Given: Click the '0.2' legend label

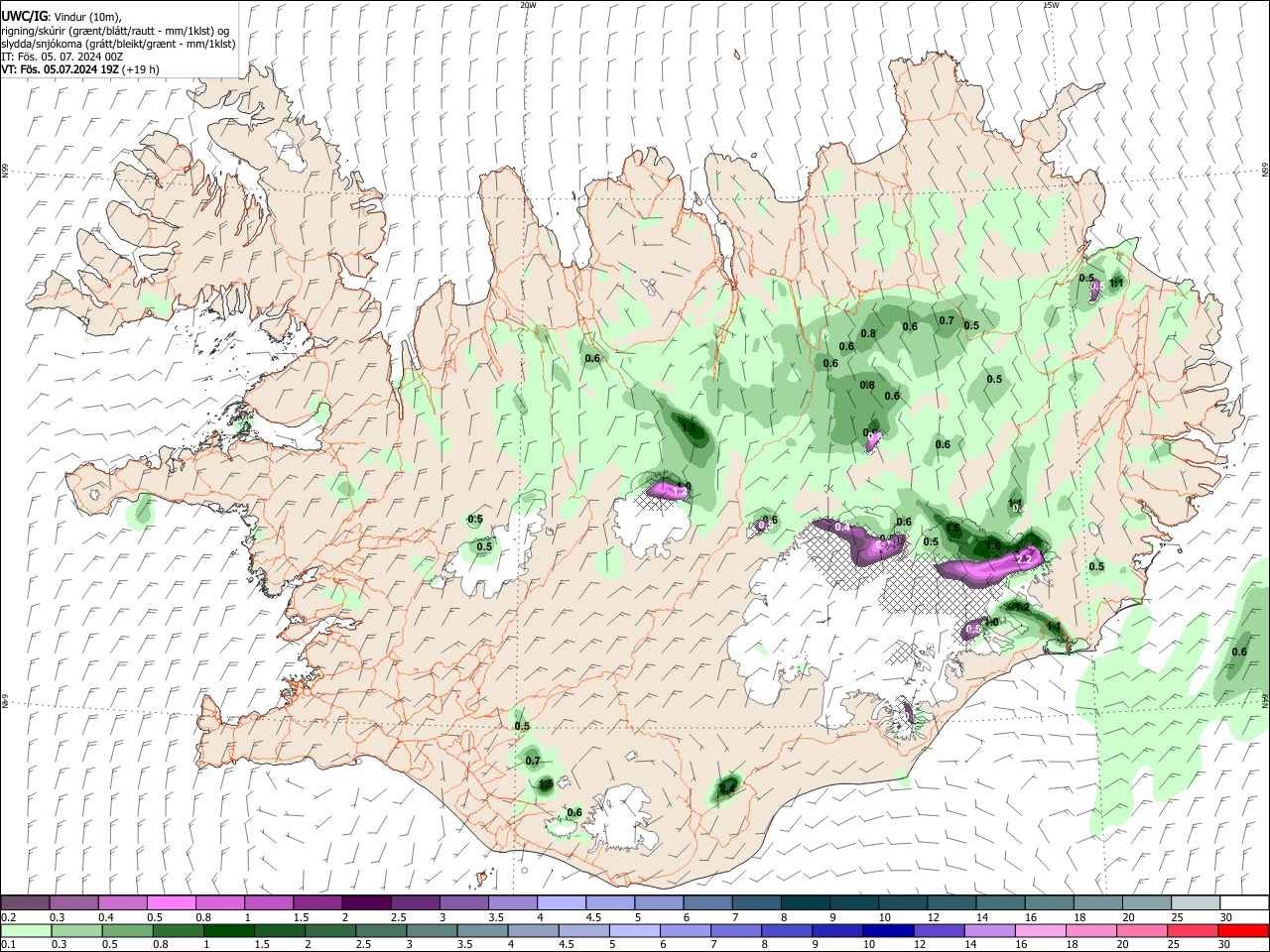Looking at the screenshot, I should pos(7,917).
